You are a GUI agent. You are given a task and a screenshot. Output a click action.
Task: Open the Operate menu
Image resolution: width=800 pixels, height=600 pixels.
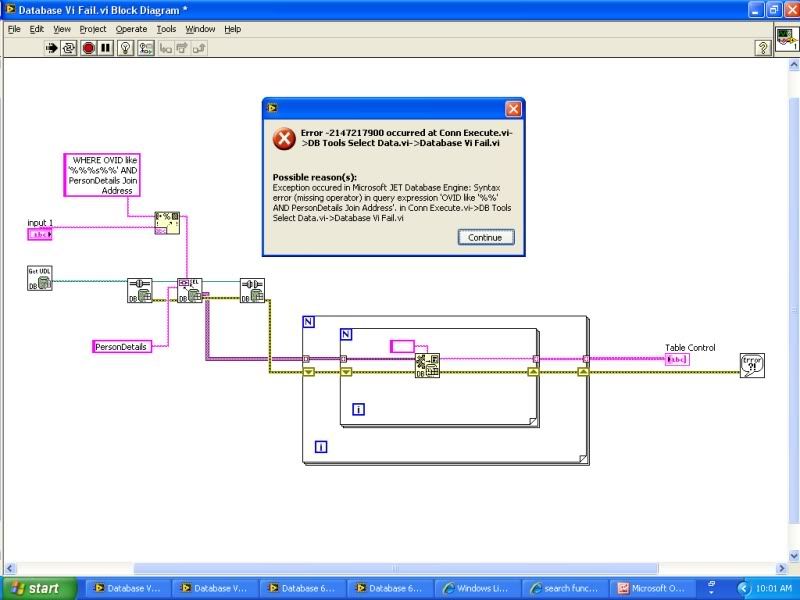coord(131,29)
